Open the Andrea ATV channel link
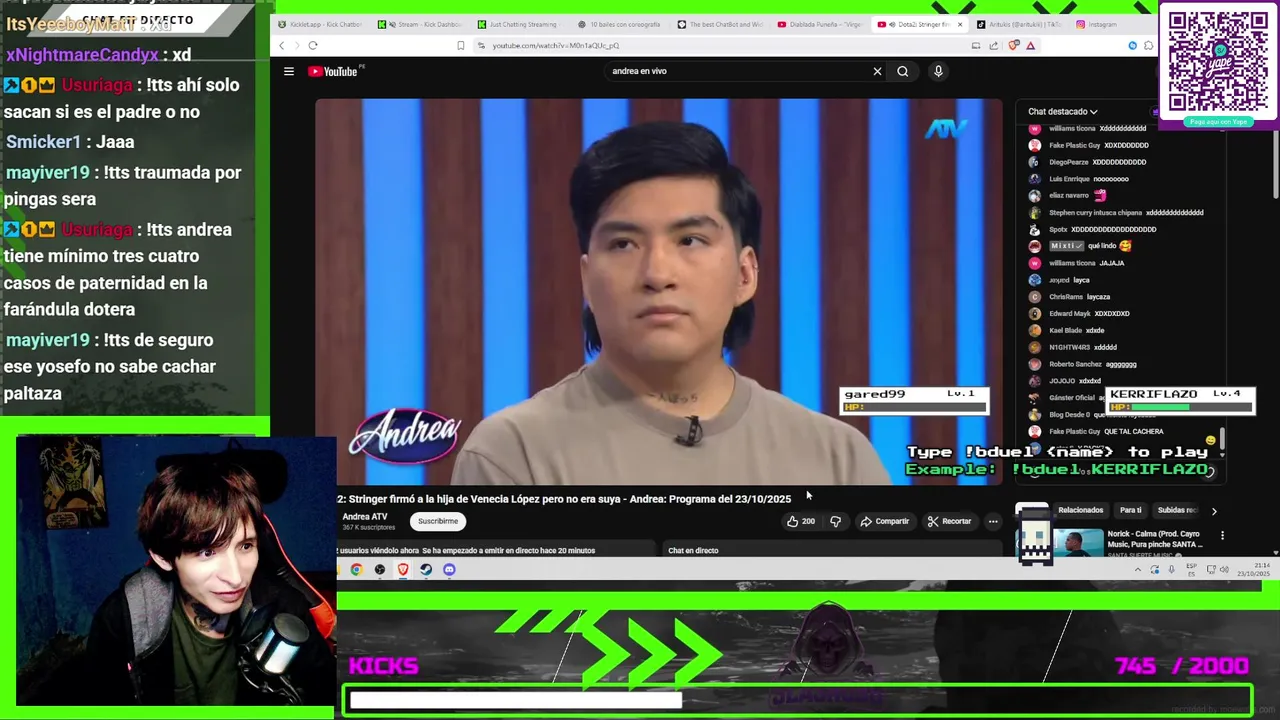 tap(365, 517)
